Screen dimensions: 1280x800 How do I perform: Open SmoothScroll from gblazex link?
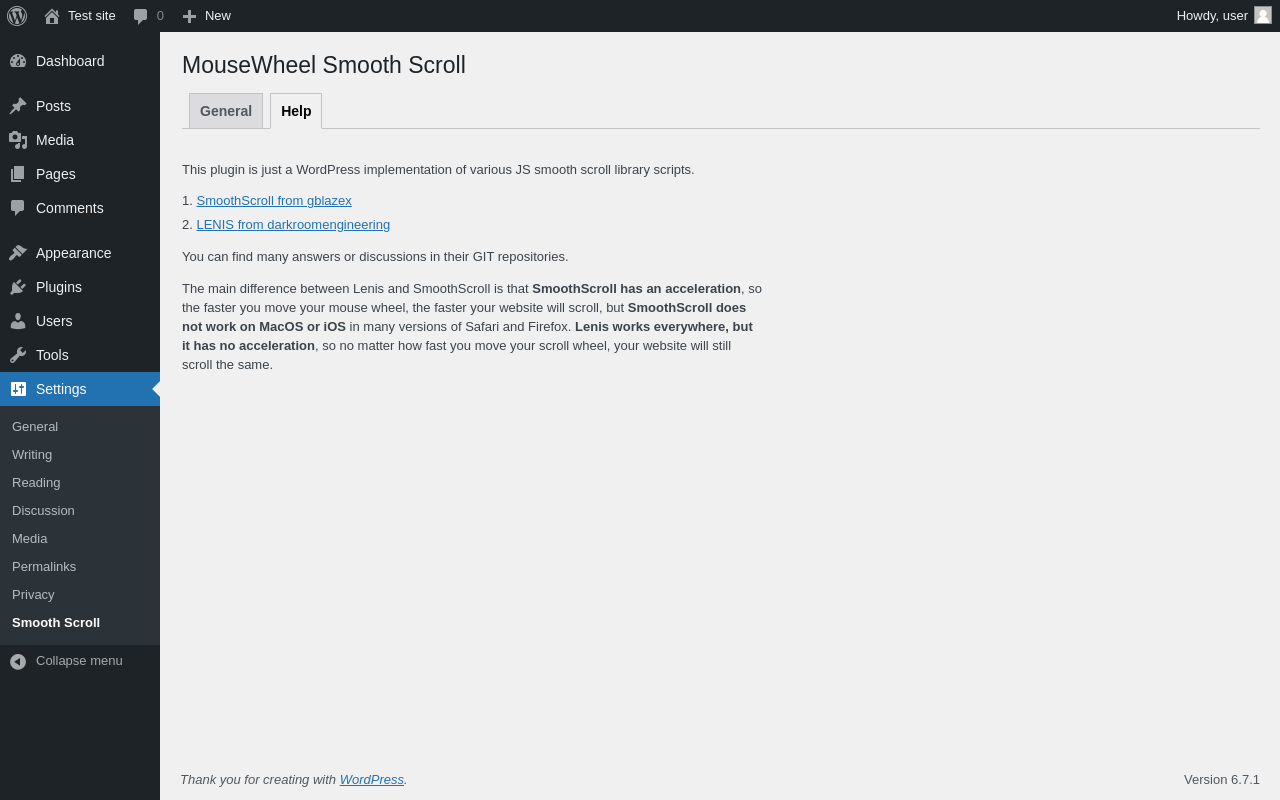(x=274, y=201)
